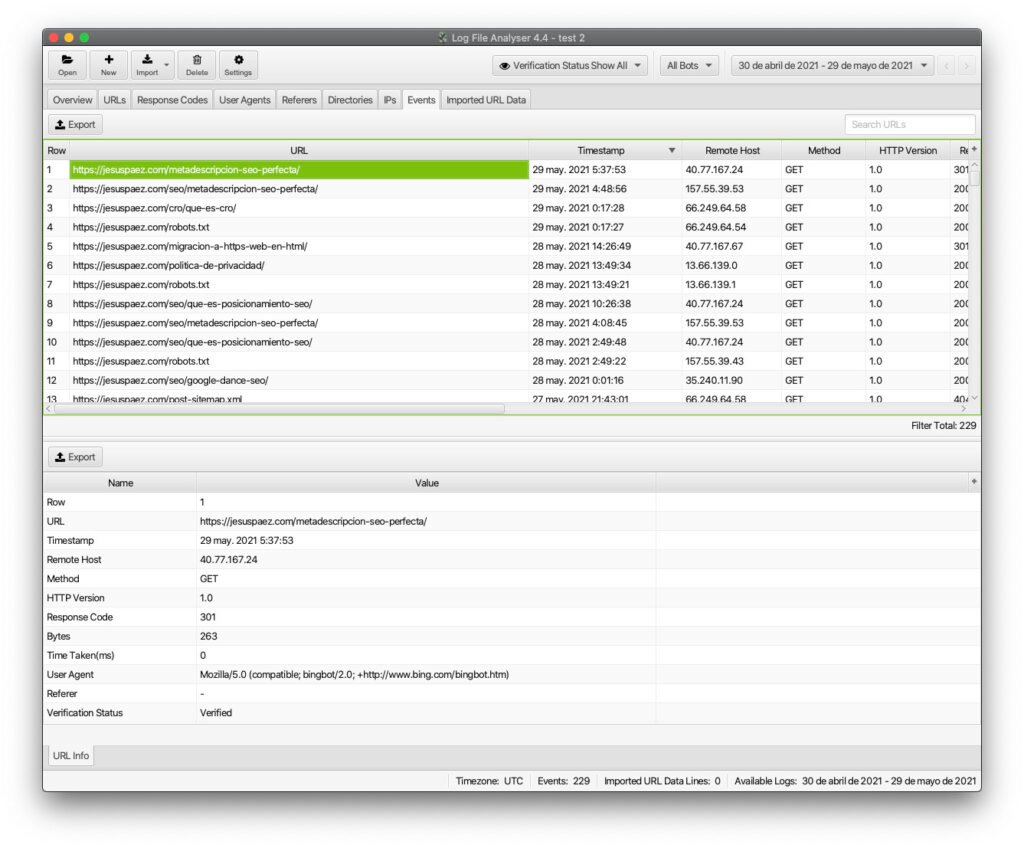Open the User Agents tab

pos(244,100)
